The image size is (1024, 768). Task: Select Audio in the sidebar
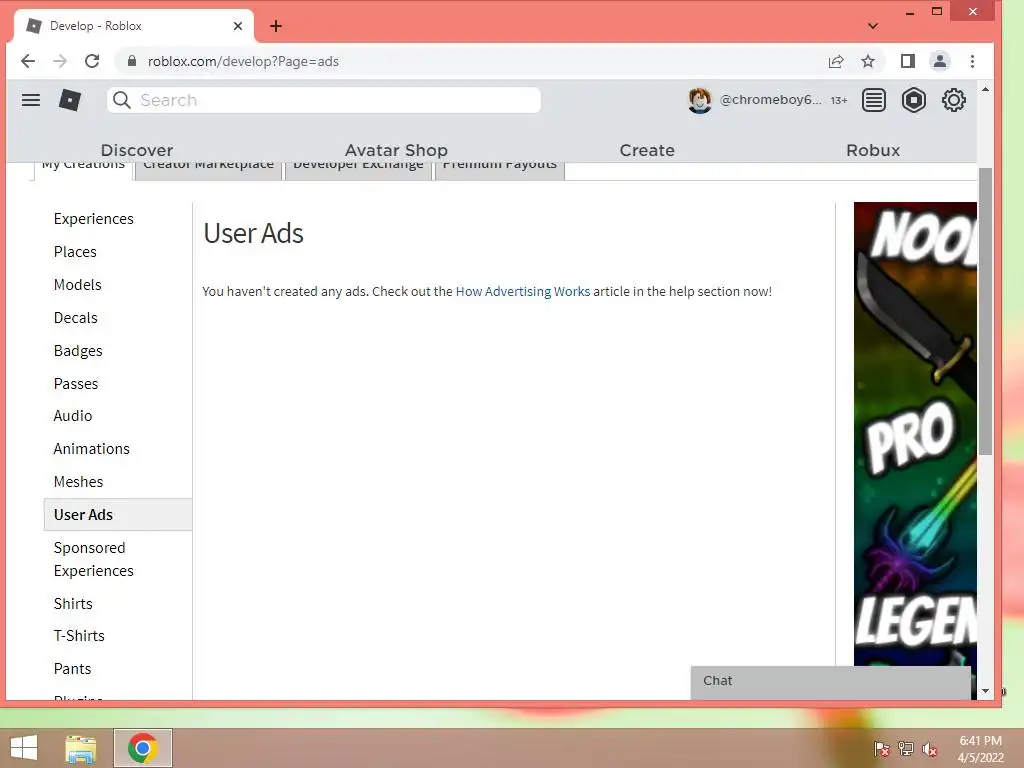pyautogui.click(x=72, y=416)
